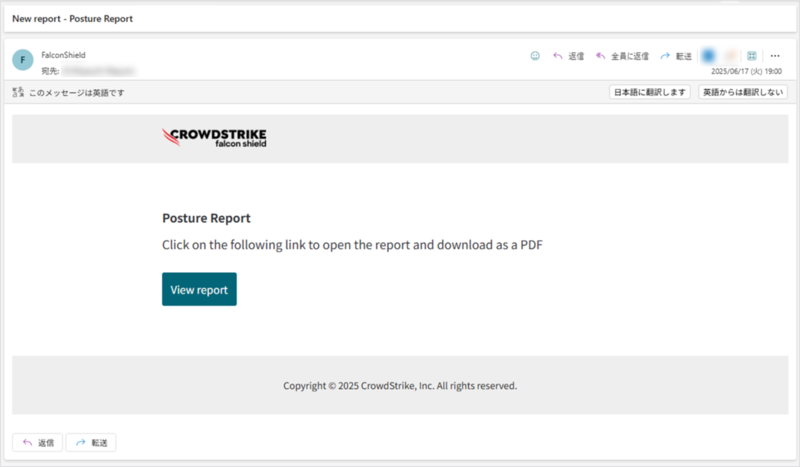Open the View report button
The width and height of the screenshot is (800, 467).
click(x=199, y=289)
